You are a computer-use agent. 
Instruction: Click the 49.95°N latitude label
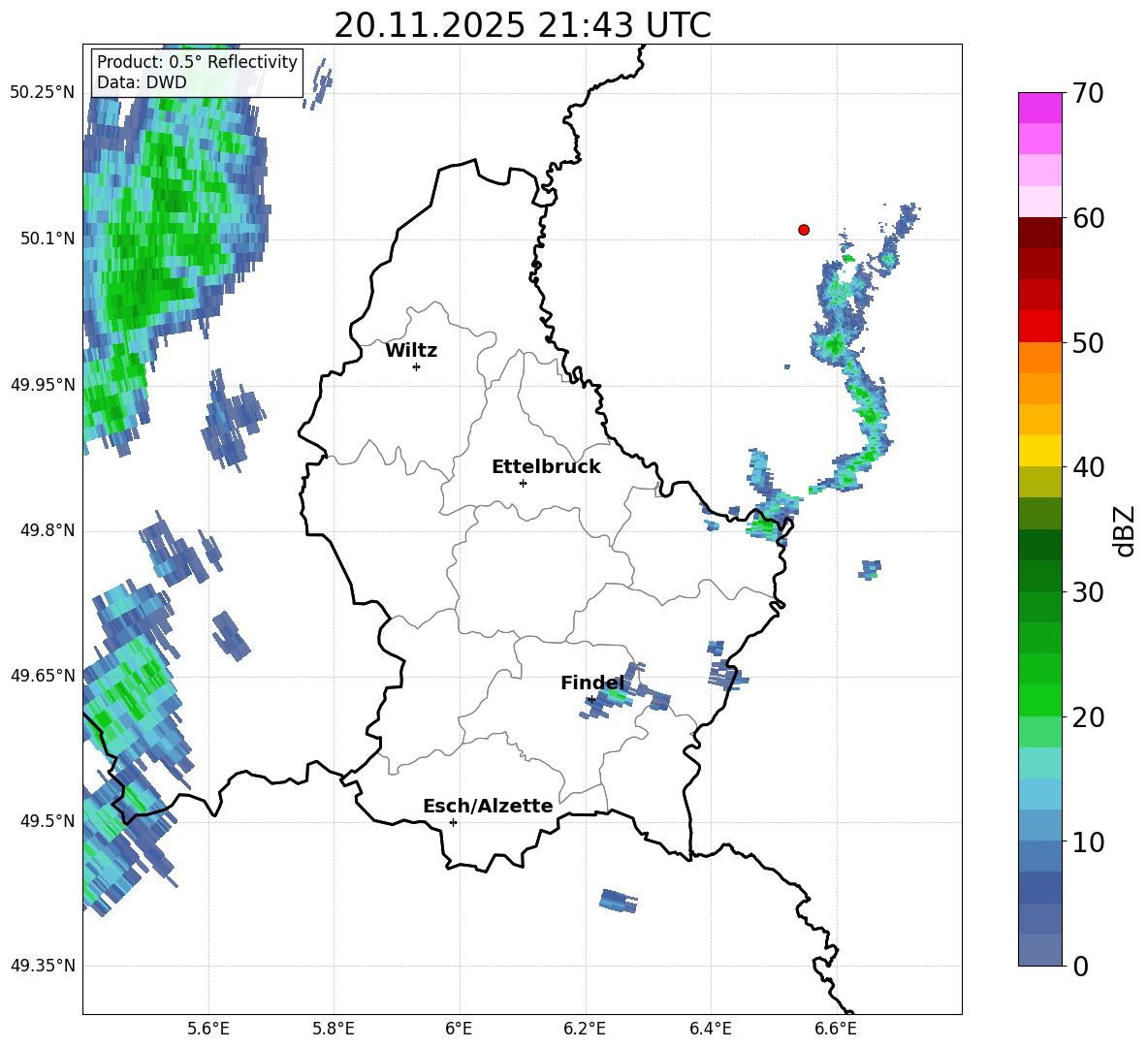tap(43, 384)
